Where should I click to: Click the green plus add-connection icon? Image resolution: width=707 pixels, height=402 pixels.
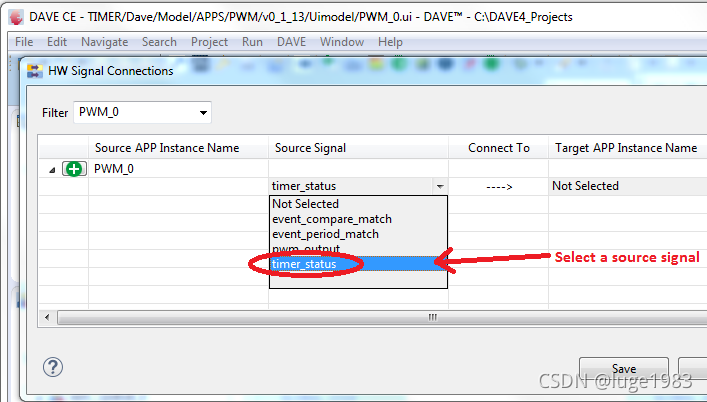click(74, 169)
